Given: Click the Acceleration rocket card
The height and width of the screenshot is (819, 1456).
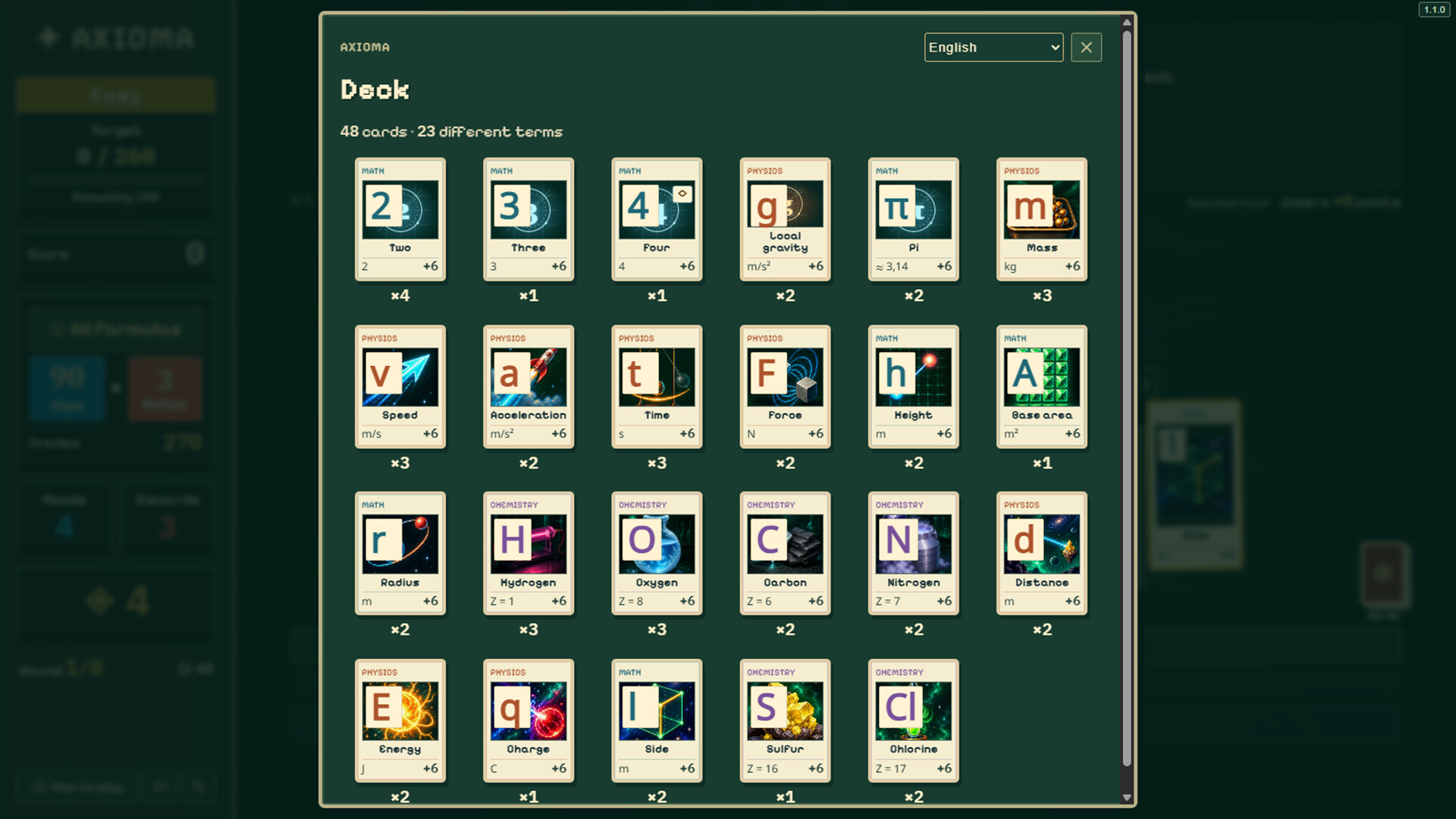Looking at the screenshot, I should pyautogui.click(x=529, y=387).
